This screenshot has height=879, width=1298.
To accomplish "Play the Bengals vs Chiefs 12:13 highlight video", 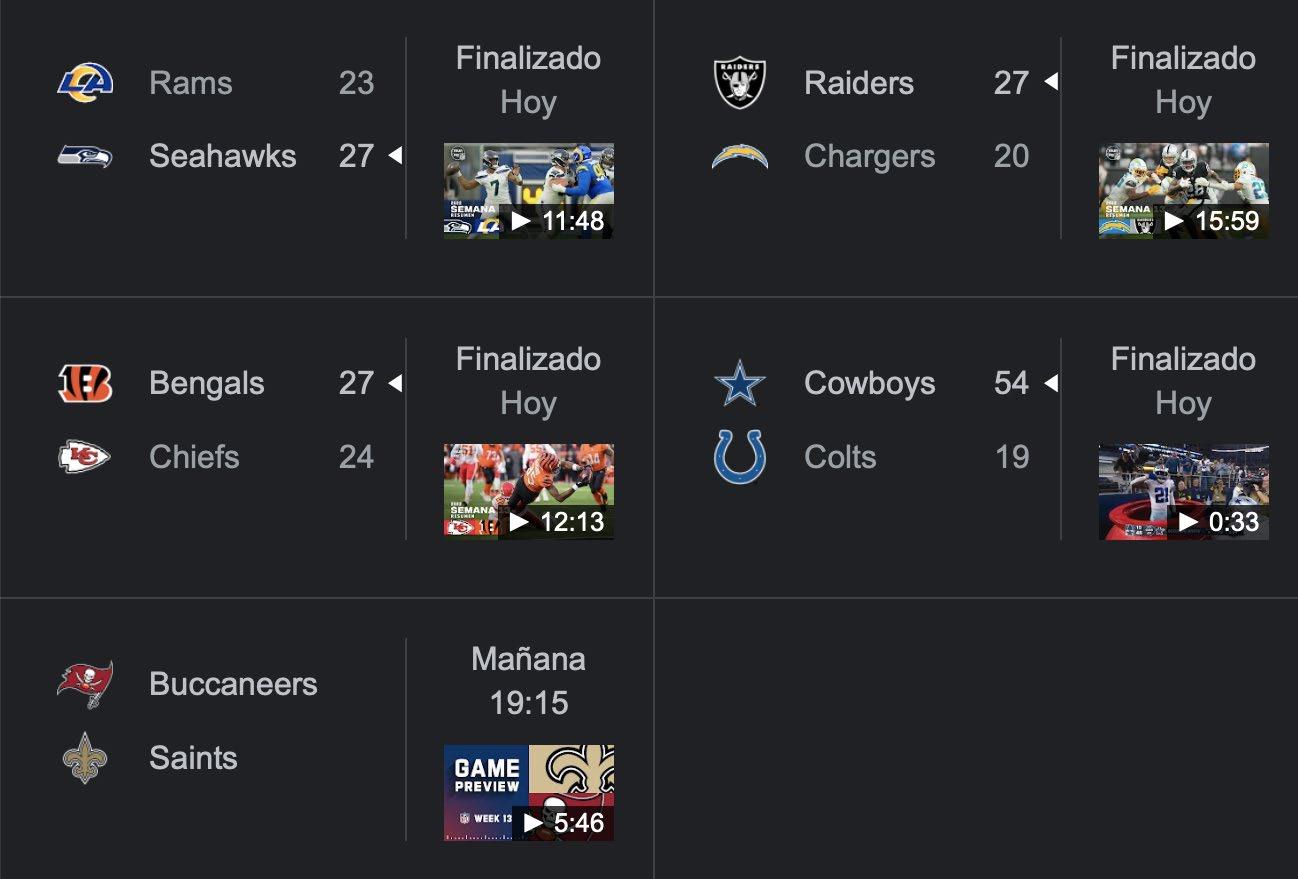I will (x=529, y=492).
